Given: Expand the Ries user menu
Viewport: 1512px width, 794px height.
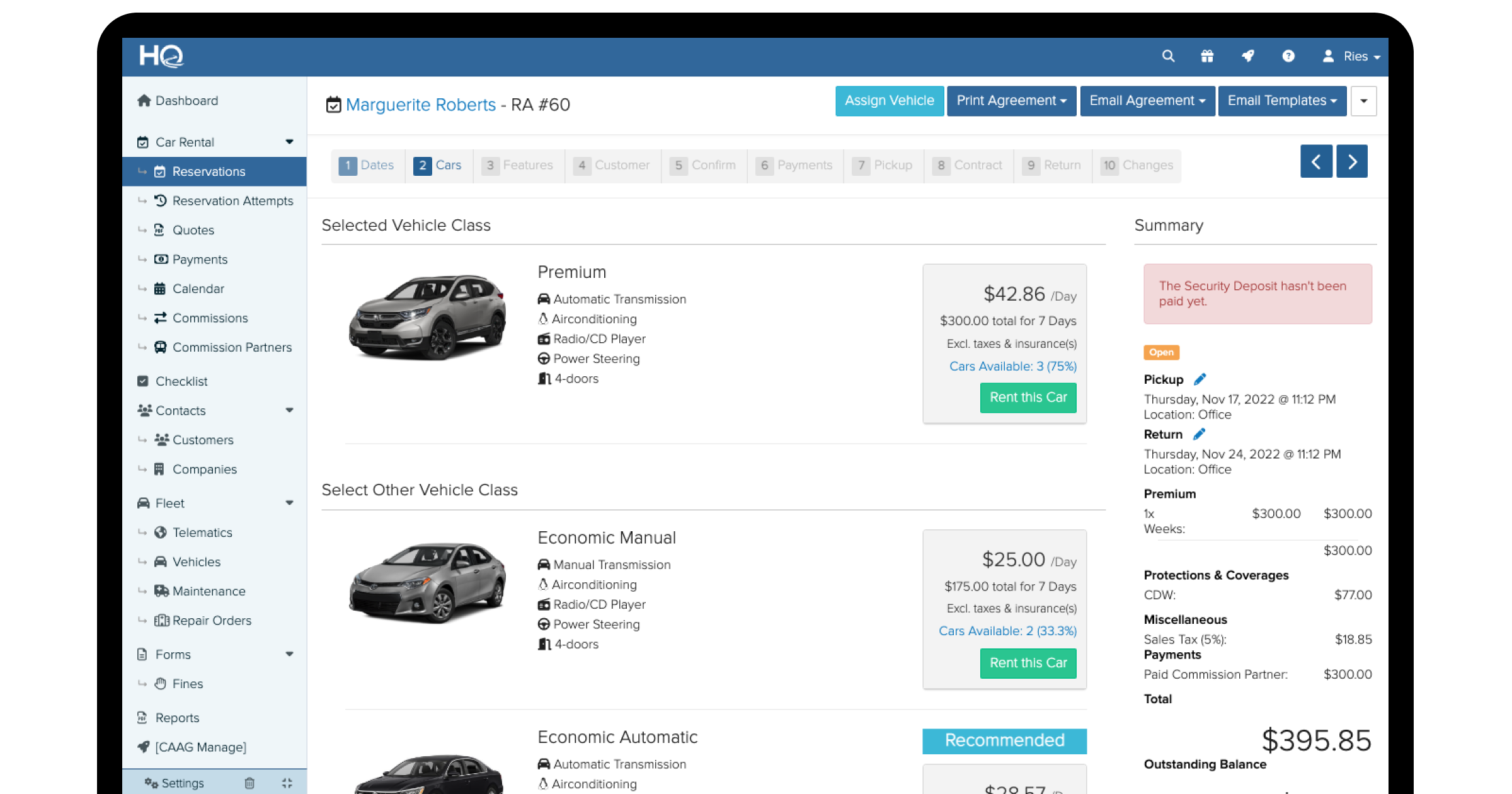Looking at the screenshot, I should 1351,56.
